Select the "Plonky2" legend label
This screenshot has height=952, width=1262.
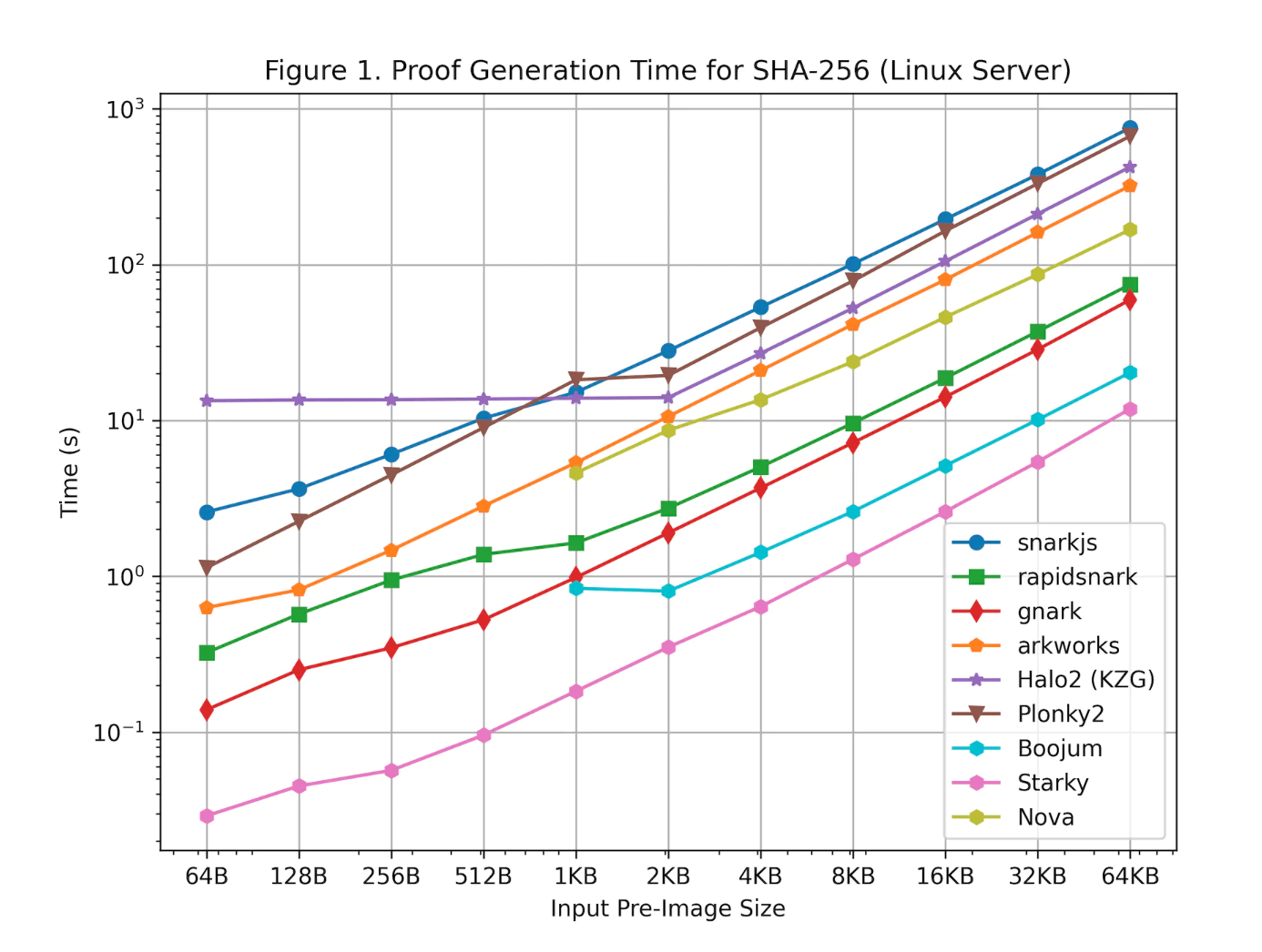pyautogui.click(x=1061, y=714)
